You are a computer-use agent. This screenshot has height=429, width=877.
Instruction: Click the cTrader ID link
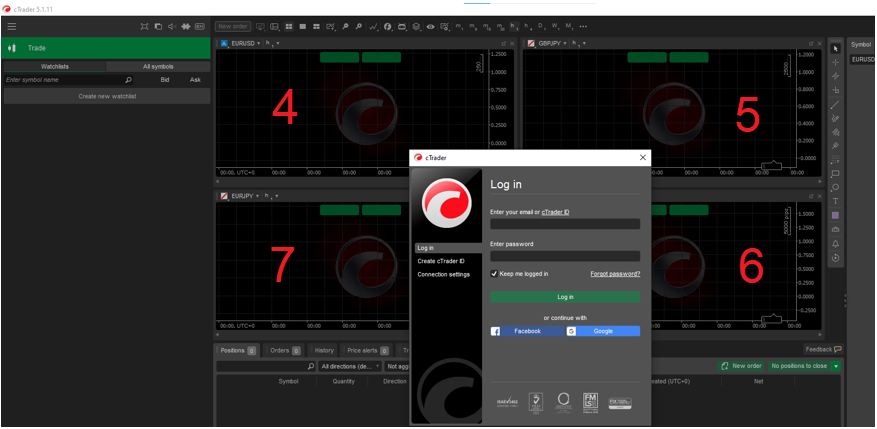[x=555, y=212]
